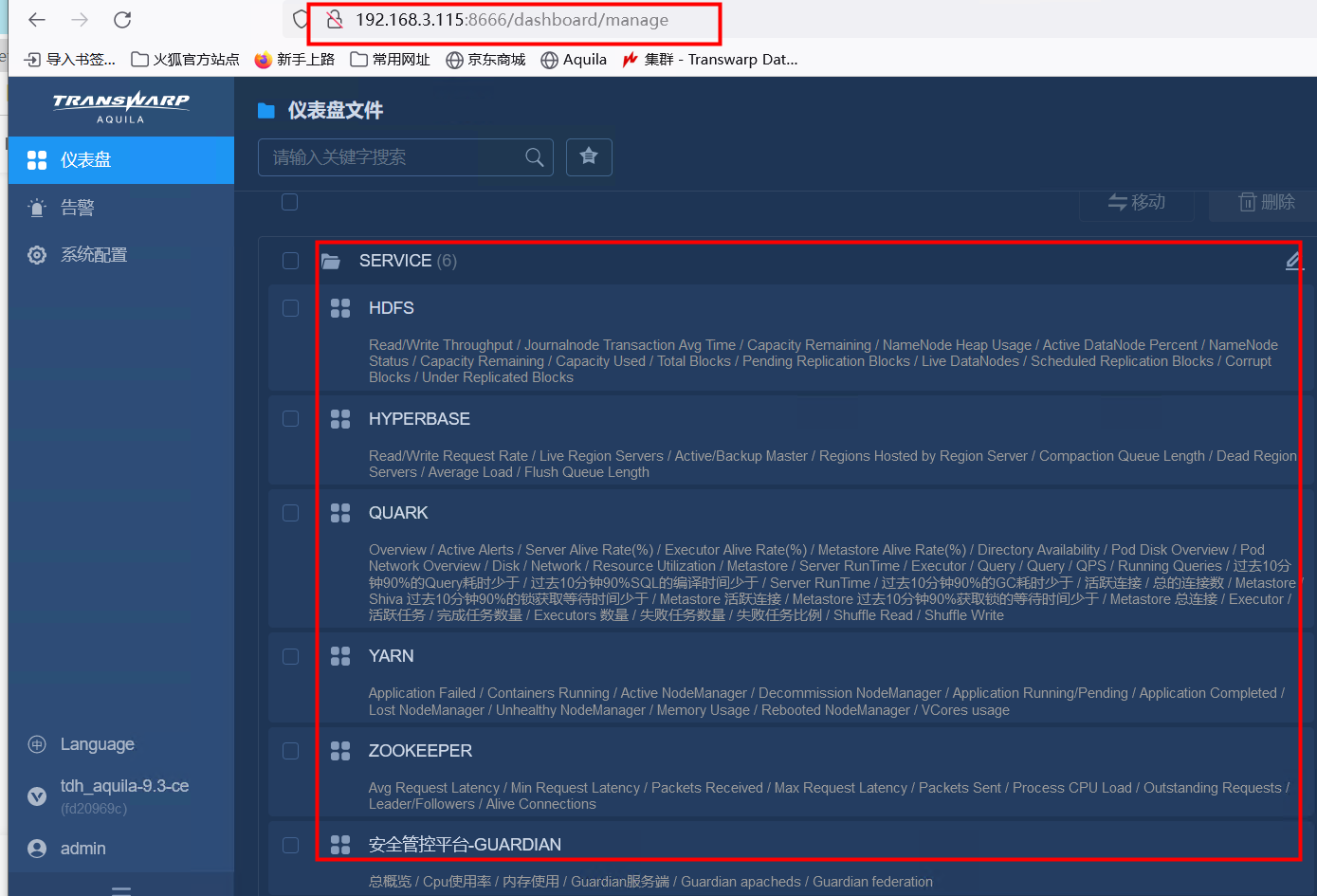Click the 安全管控平台-GUARDIAN grid icon

point(340,845)
